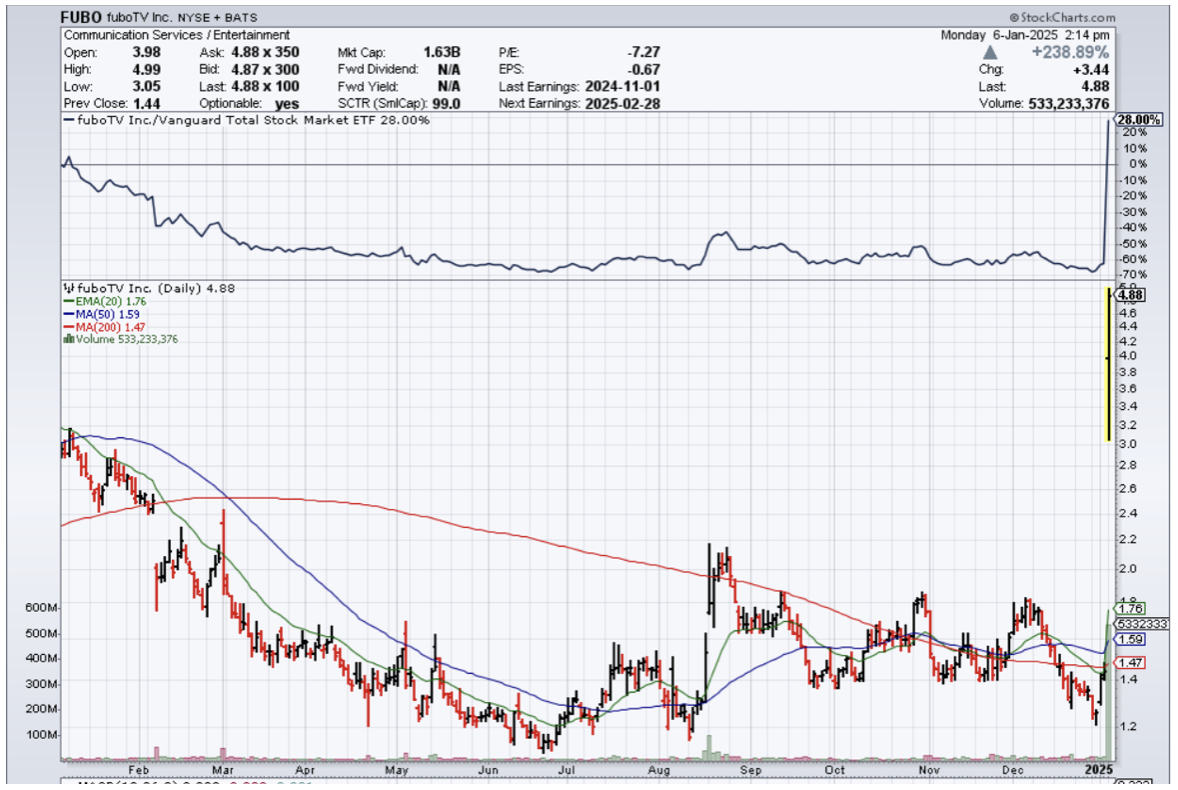Viewport: 1178px width, 790px height.
Task: Click the 1.47 MA(200) axis tag
Action: pos(1130,663)
